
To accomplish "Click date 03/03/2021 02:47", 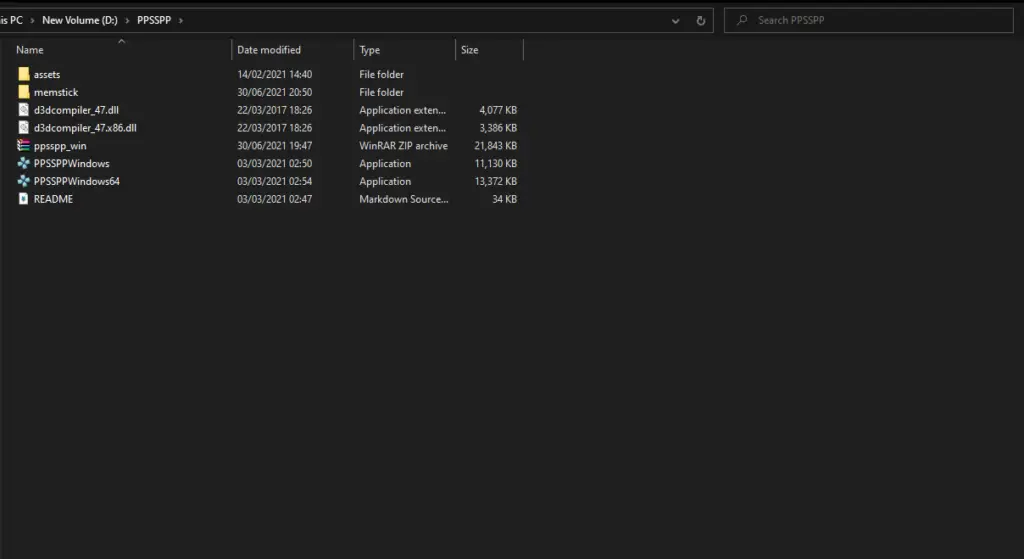I will pyautogui.click(x=274, y=199).
